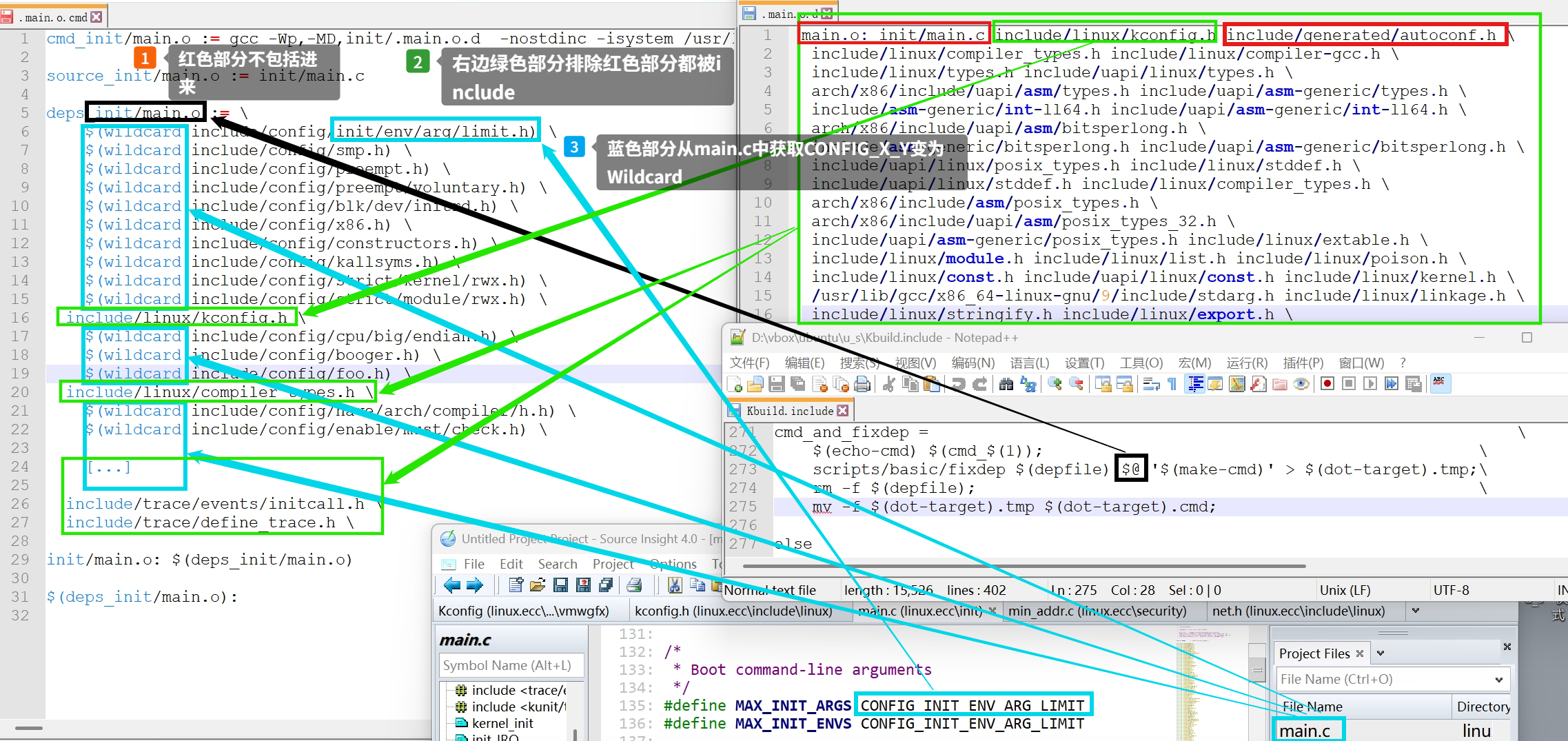Click the Cut scissors icon in Source Insight
The image size is (1568, 741).
(x=675, y=585)
